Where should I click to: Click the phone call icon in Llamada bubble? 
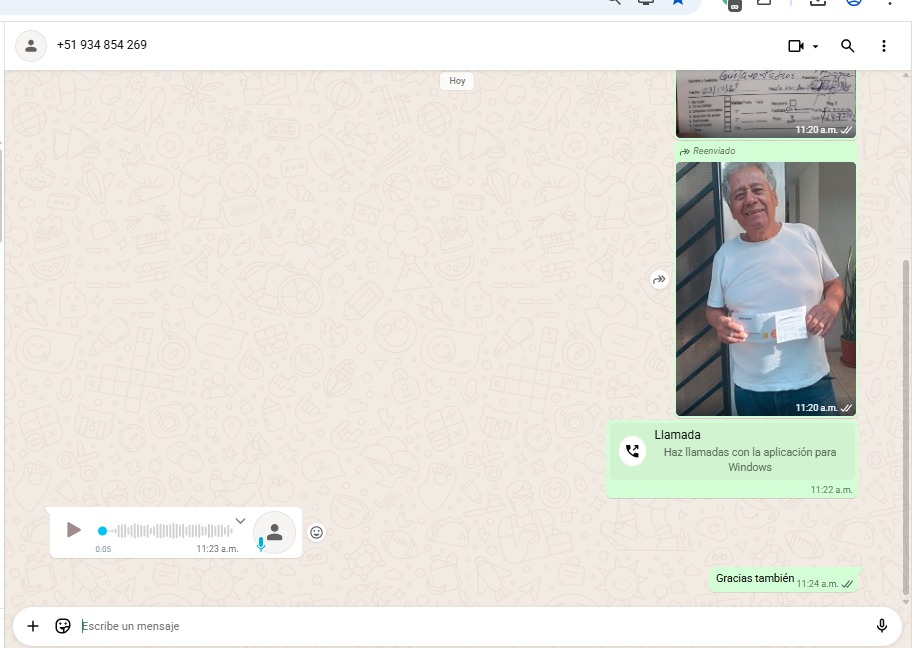click(632, 451)
